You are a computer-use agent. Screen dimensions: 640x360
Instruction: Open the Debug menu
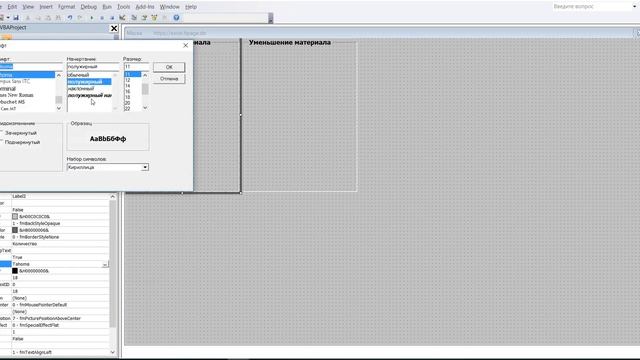click(x=89, y=7)
